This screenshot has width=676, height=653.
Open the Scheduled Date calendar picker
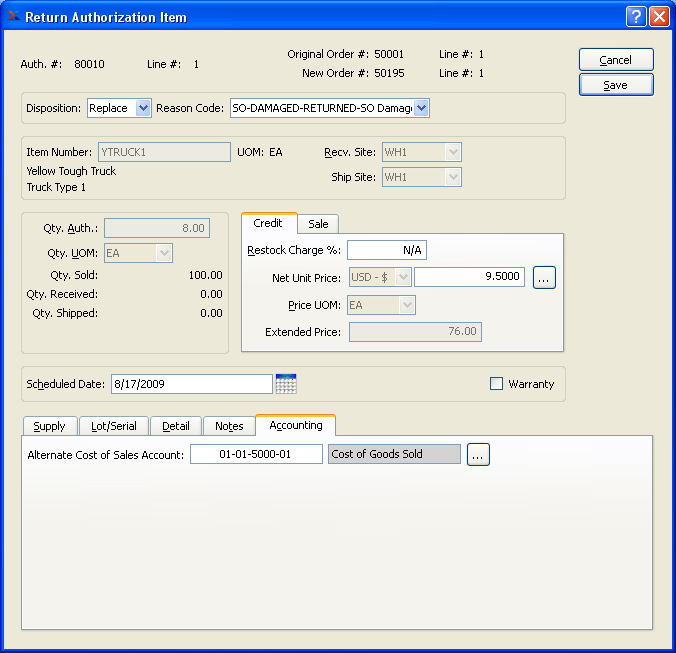click(286, 384)
